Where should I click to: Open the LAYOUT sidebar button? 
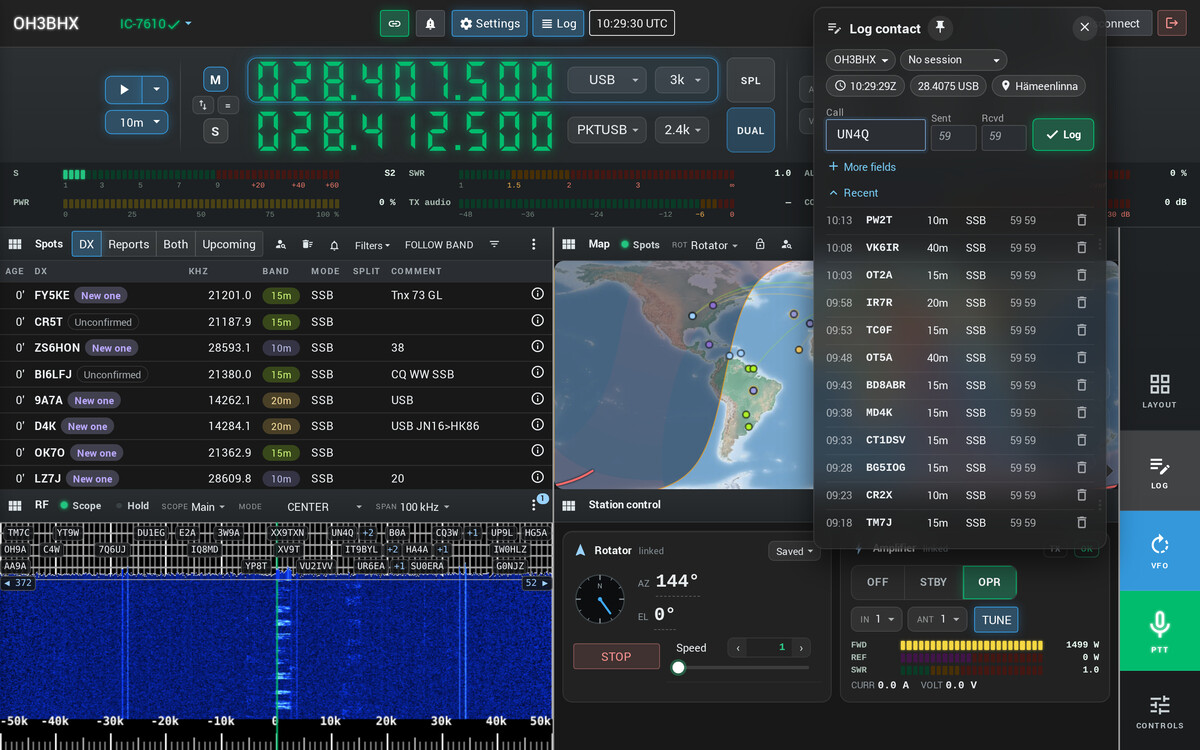pos(1160,391)
